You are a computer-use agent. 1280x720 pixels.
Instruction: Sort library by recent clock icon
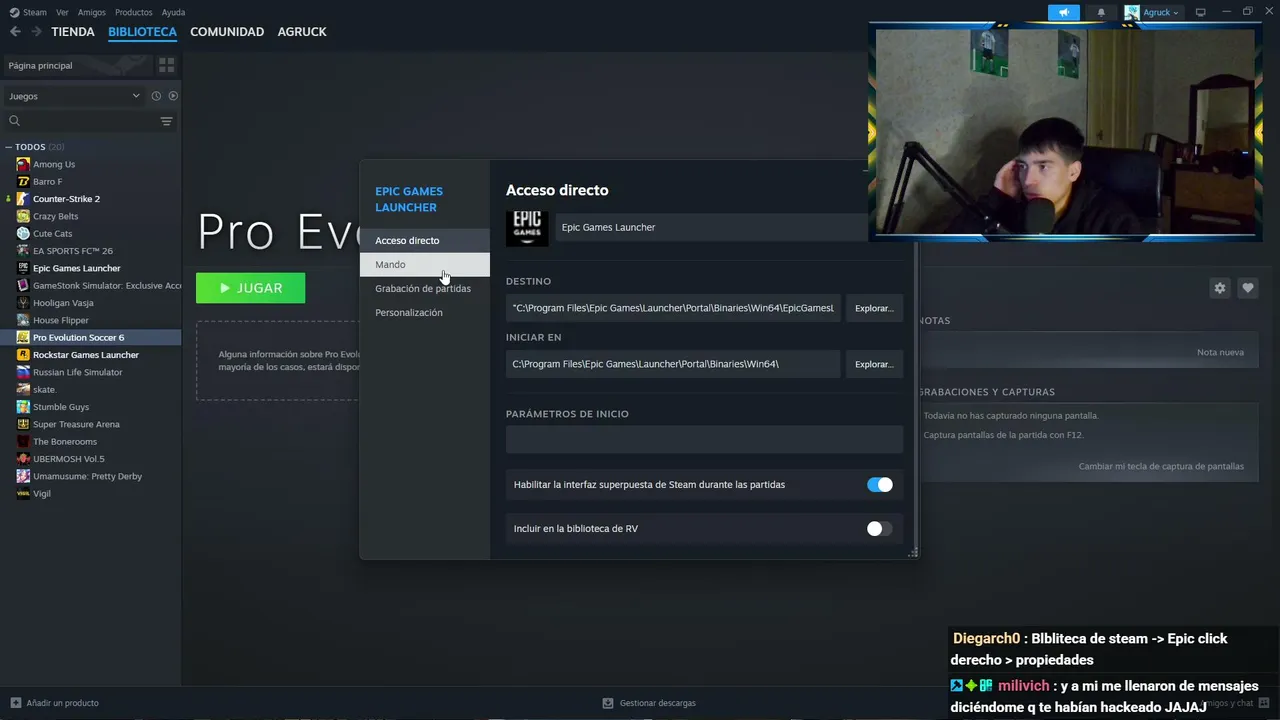pyautogui.click(x=156, y=96)
